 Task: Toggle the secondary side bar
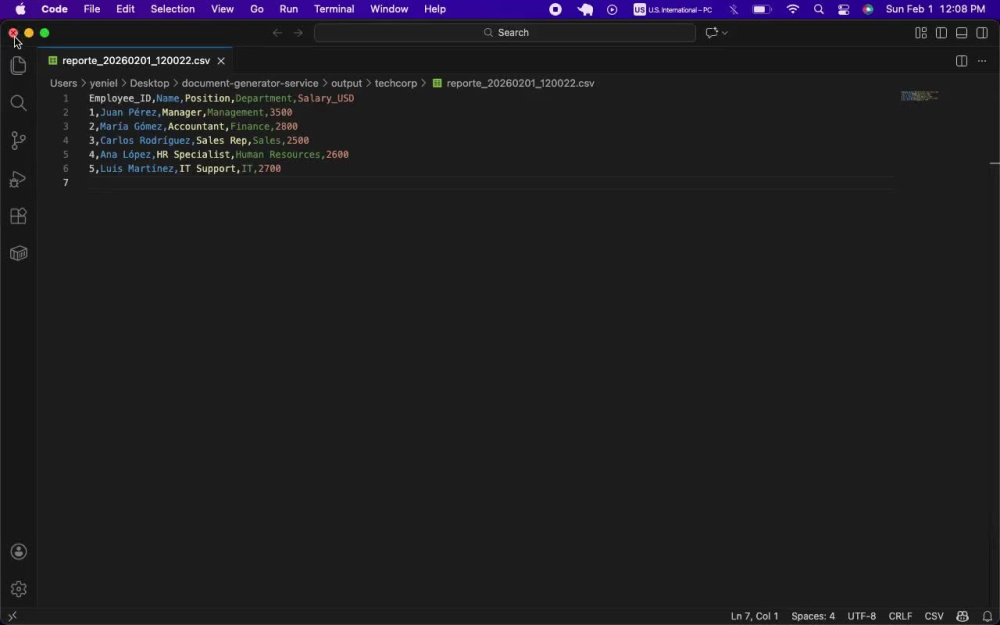982,33
